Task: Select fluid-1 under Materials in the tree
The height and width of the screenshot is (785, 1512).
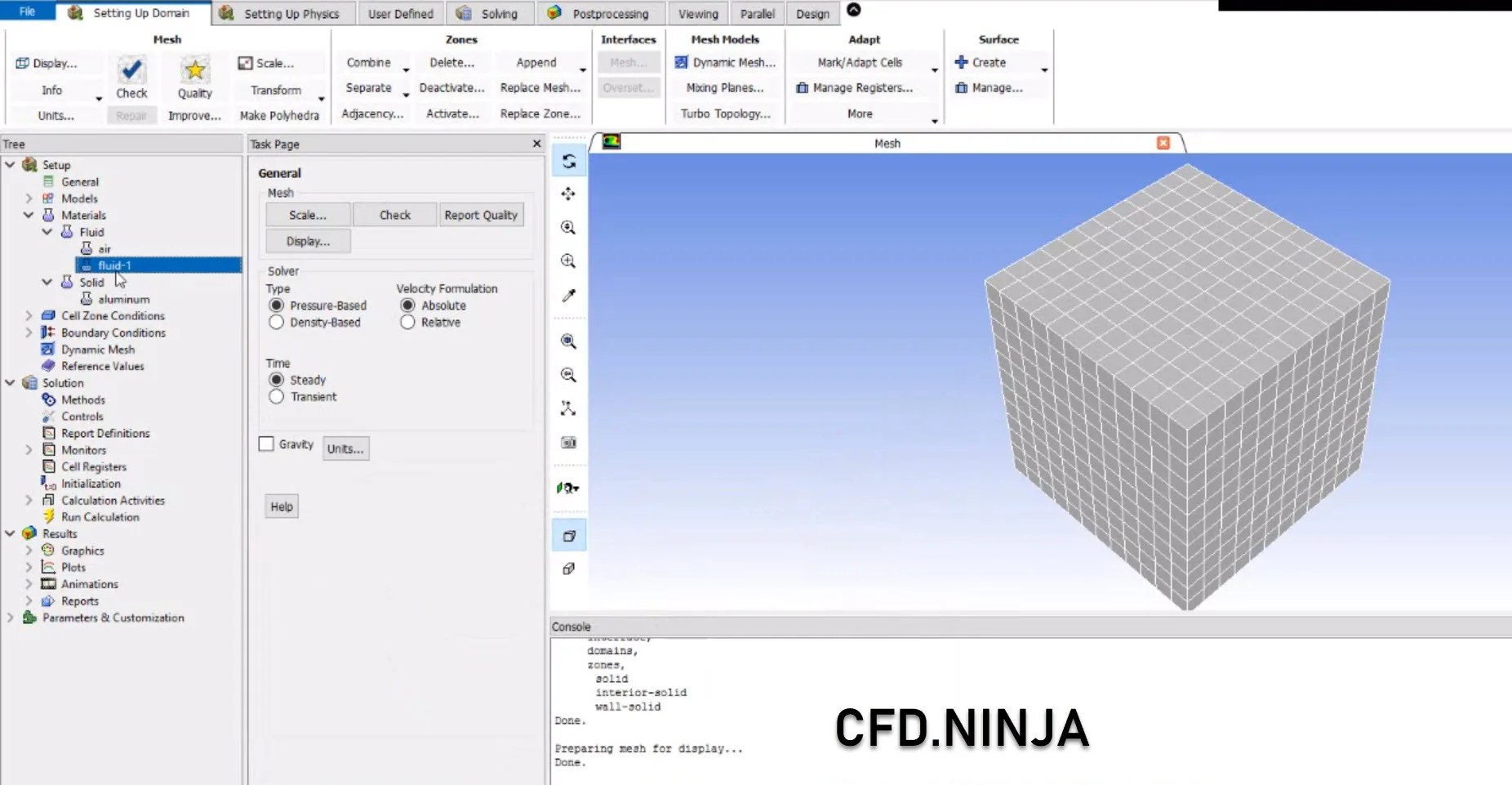Action: coord(114,265)
